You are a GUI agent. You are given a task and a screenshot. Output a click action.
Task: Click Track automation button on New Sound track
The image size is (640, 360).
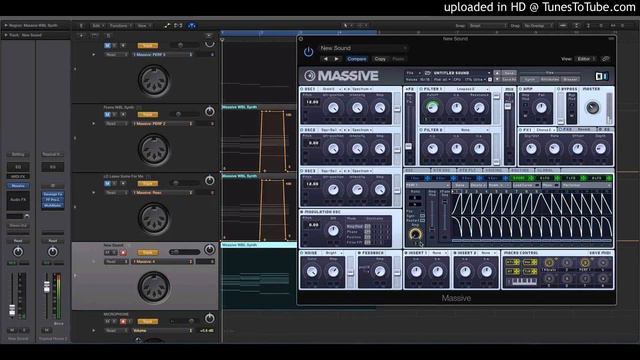point(148,253)
